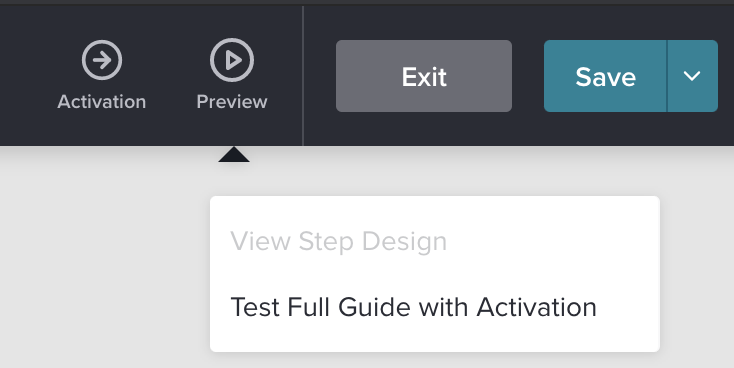The height and width of the screenshot is (368, 734).
Task: Click the play triangle inside the Preview circle
Action: click(233, 60)
